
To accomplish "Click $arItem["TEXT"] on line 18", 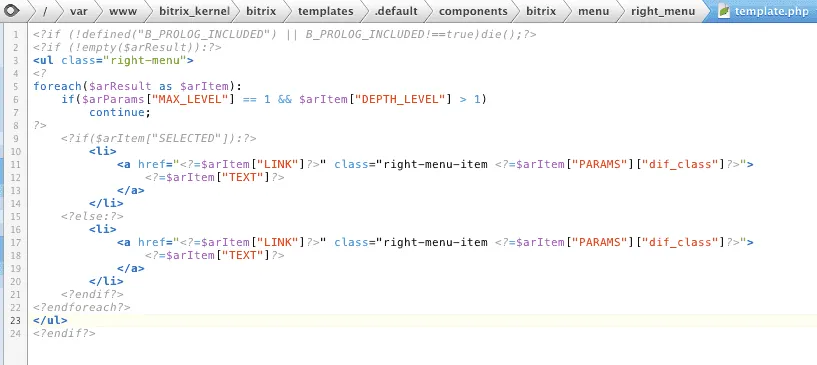I will (218, 256).
